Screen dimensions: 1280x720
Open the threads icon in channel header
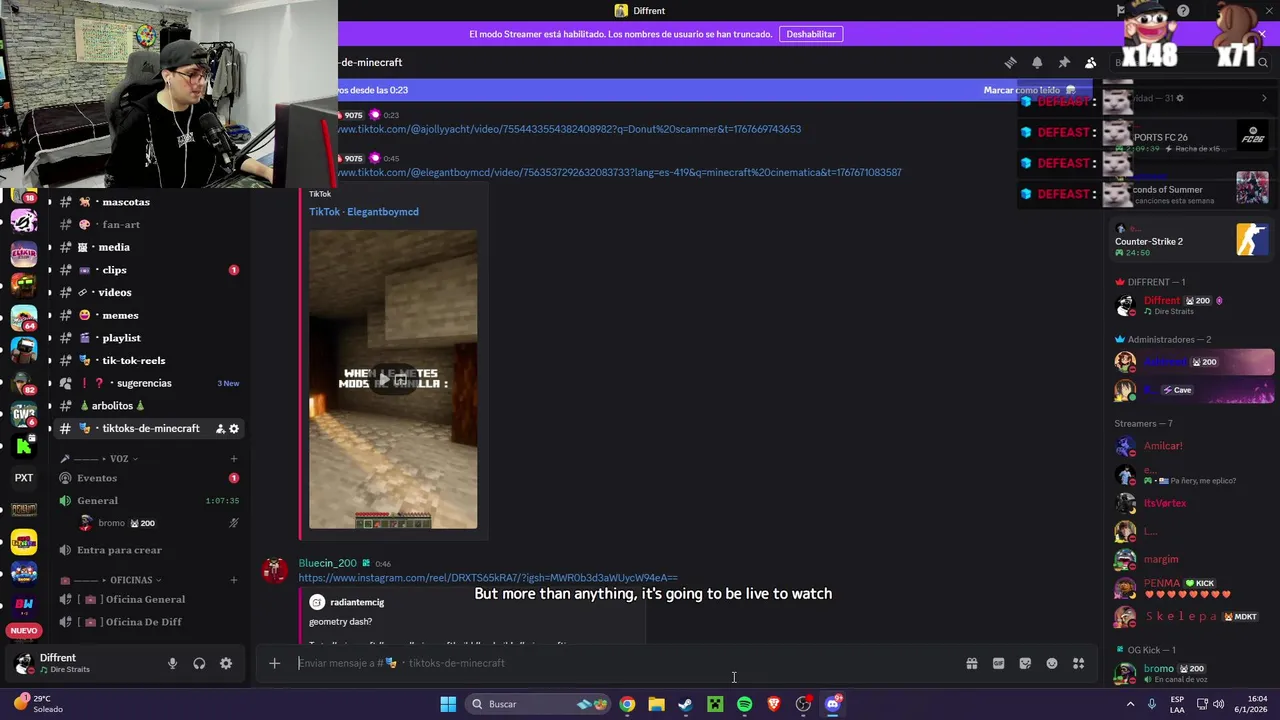(x=1010, y=62)
